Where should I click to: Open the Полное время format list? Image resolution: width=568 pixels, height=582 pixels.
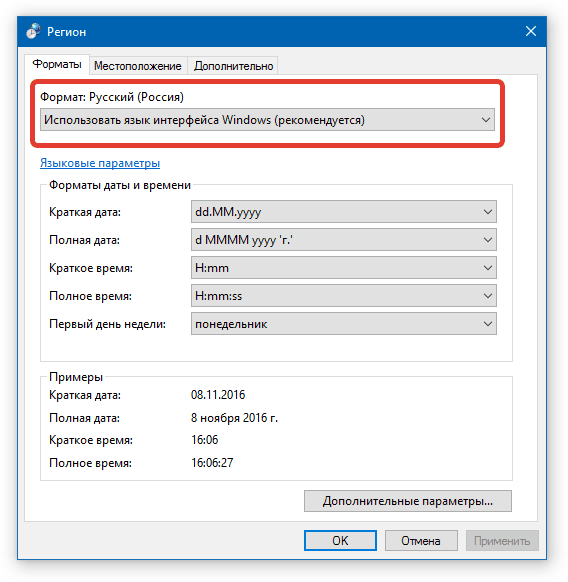344,296
